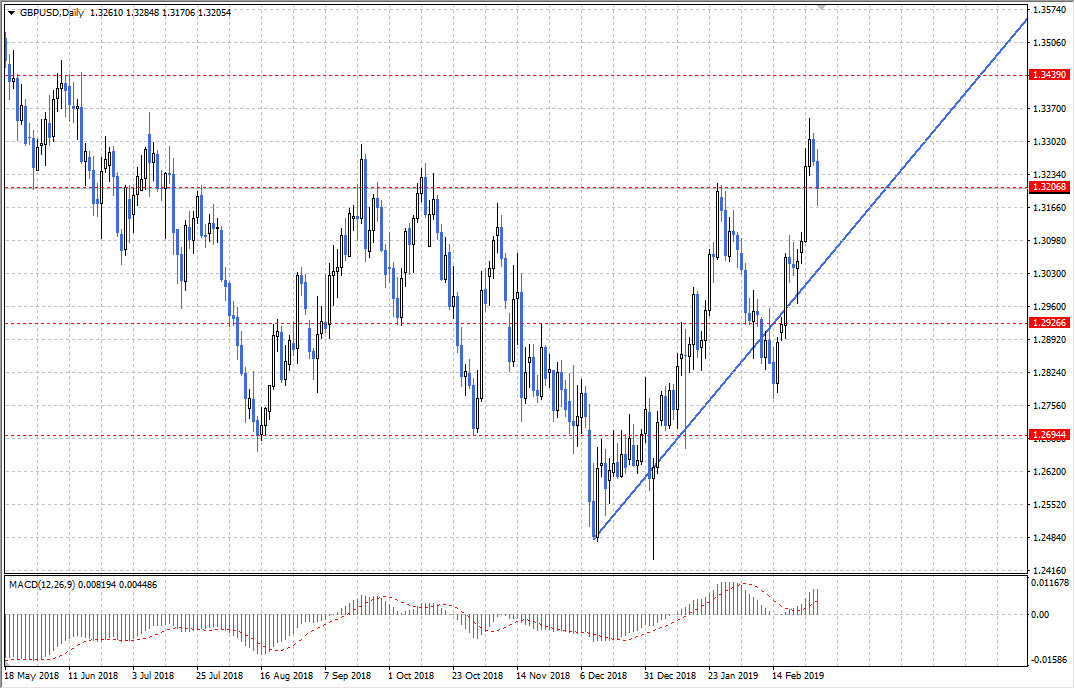
Task: Click price scale label 1.32340
Action: coord(1050,175)
